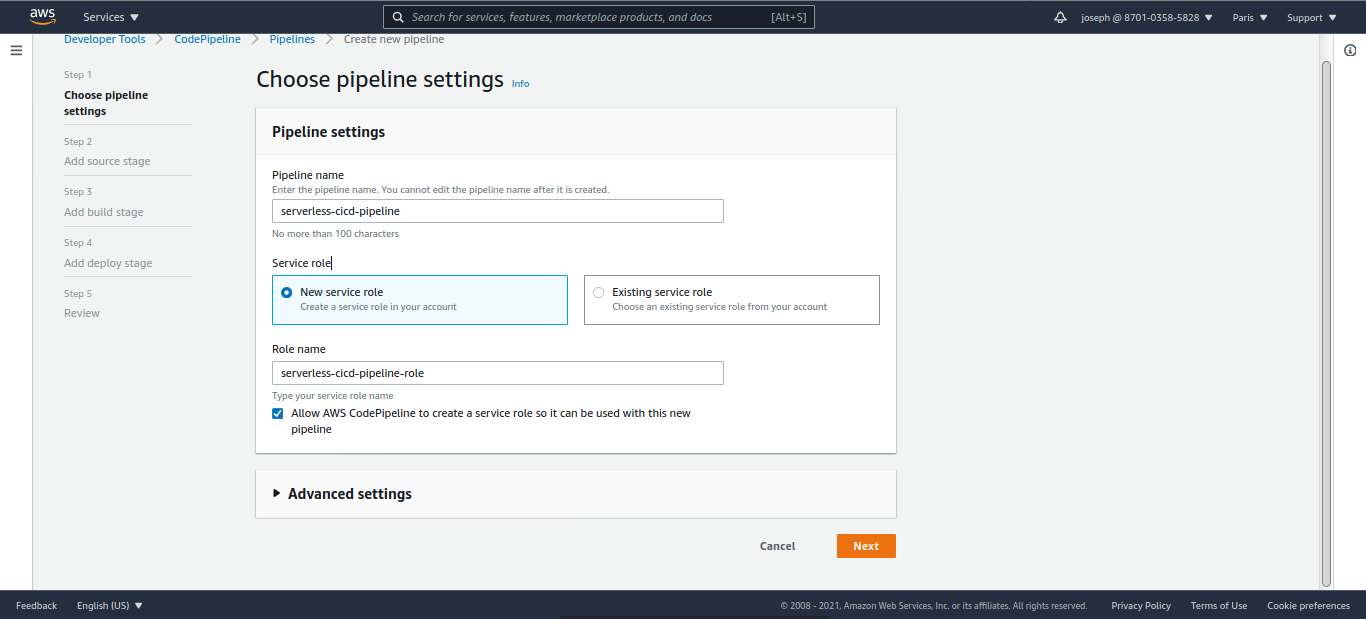Click the notifications bell icon
Screen dimensions: 1366x619
point(1060,18)
